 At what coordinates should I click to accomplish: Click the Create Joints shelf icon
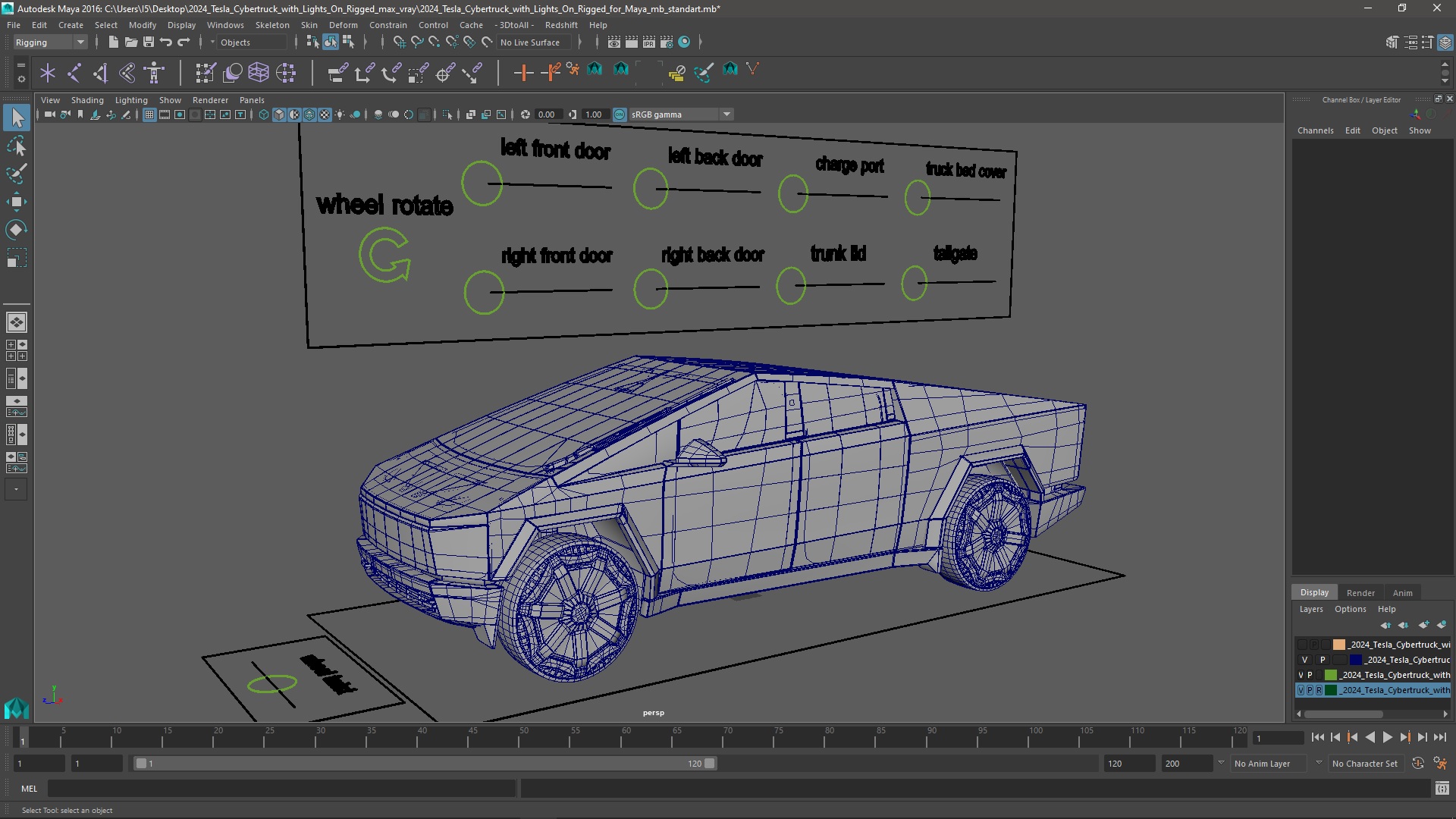[x=74, y=73]
